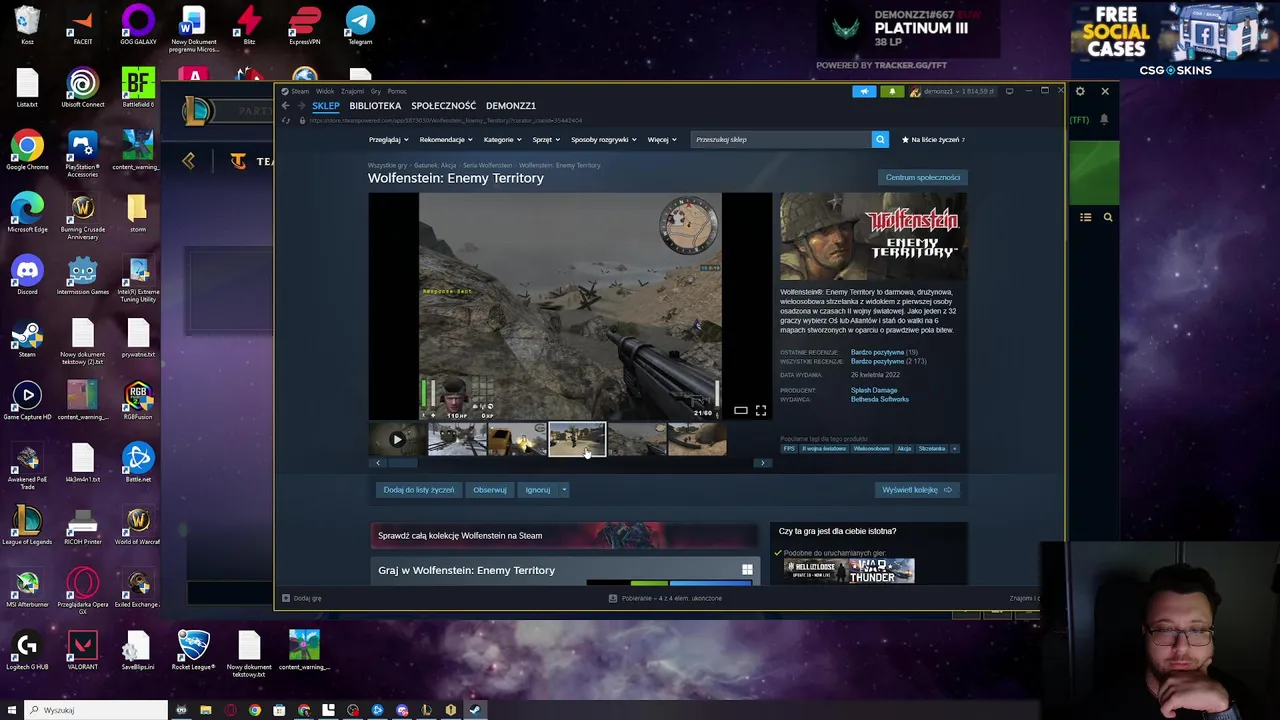Image resolution: width=1280 pixels, height=720 pixels.
Task: Open Na liście życzeń wishlist link
Action: pos(932,140)
